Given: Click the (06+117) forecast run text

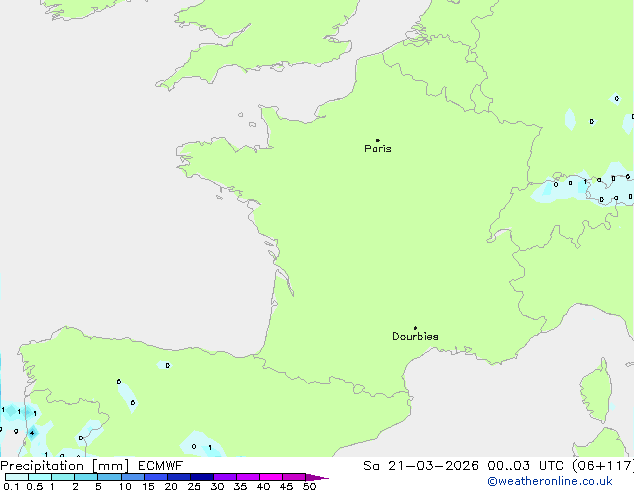Looking at the screenshot, I should tap(603, 466).
